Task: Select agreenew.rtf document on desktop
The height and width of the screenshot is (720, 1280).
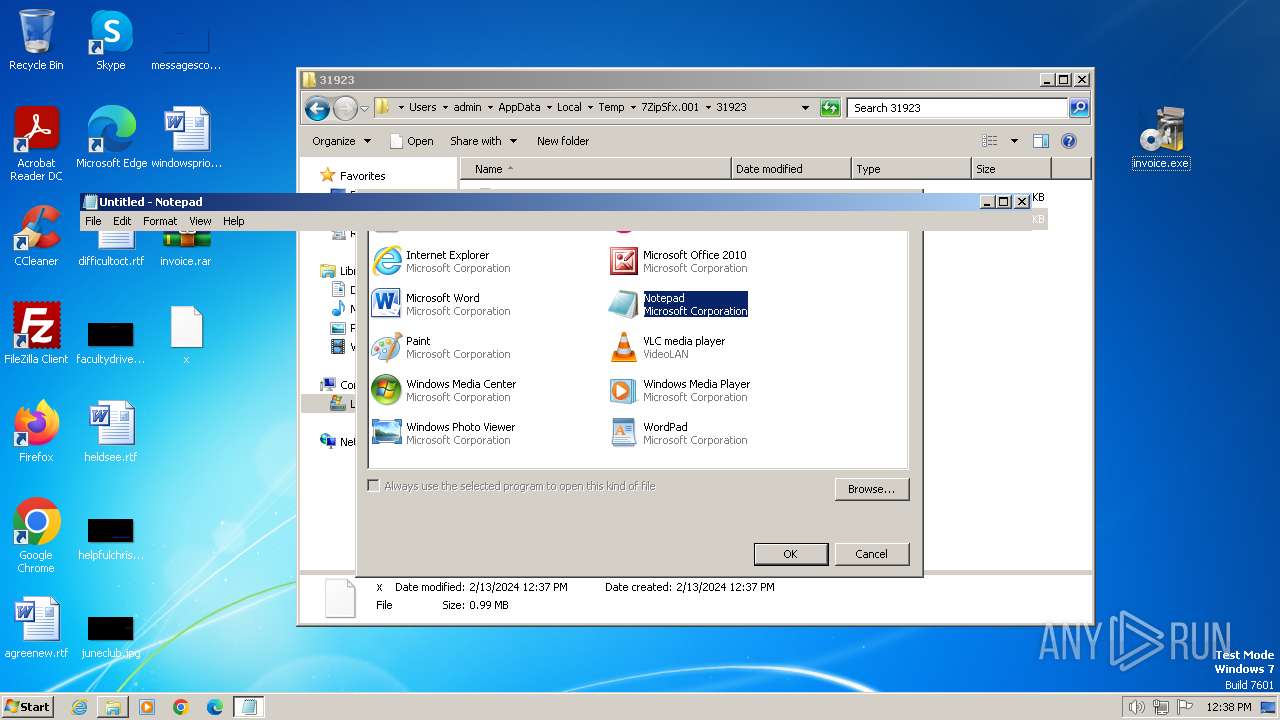Action: 36,628
